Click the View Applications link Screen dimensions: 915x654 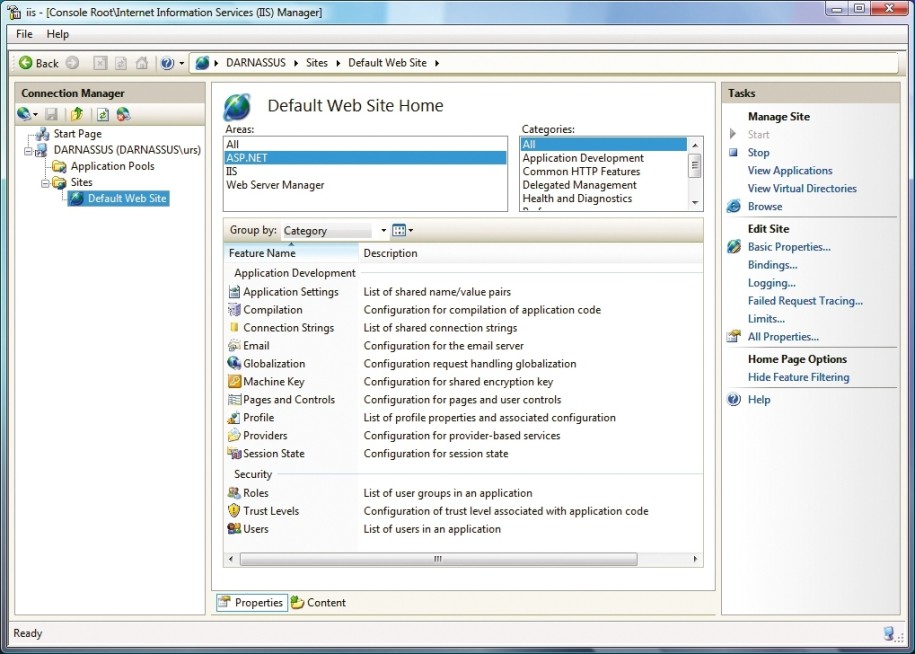(x=790, y=170)
